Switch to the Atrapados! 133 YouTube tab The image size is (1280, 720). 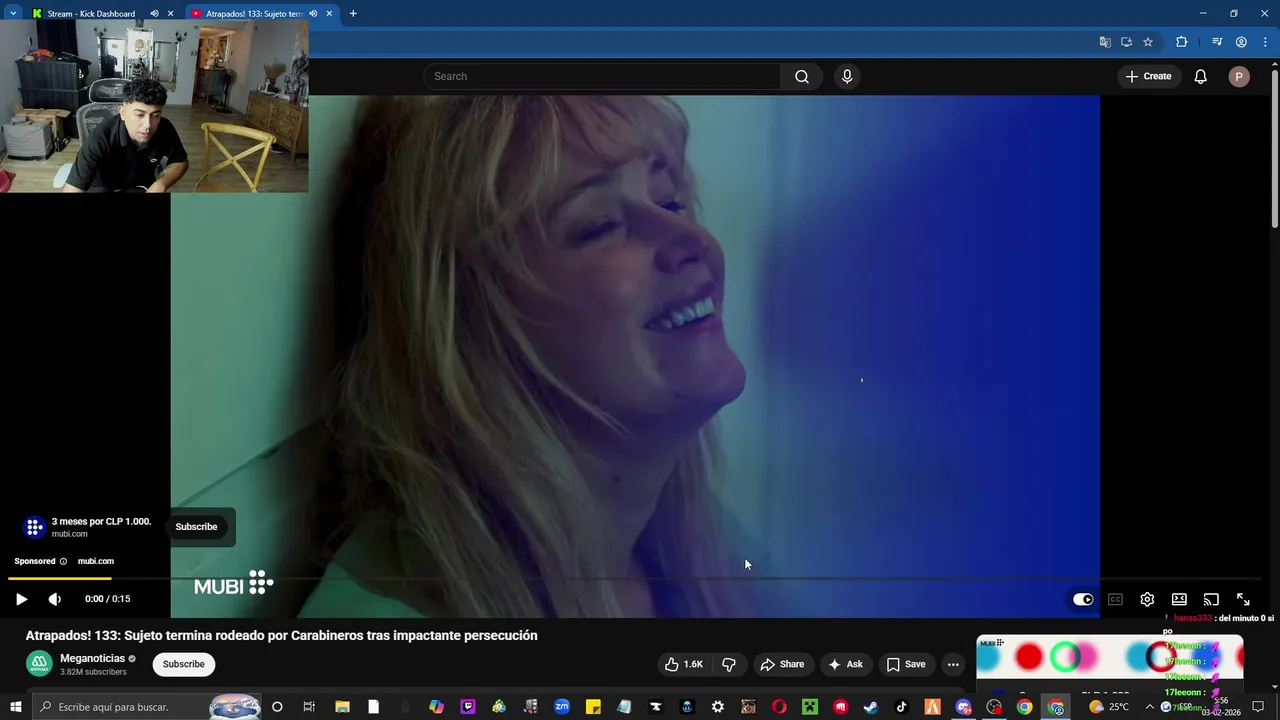[x=254, y=14]
